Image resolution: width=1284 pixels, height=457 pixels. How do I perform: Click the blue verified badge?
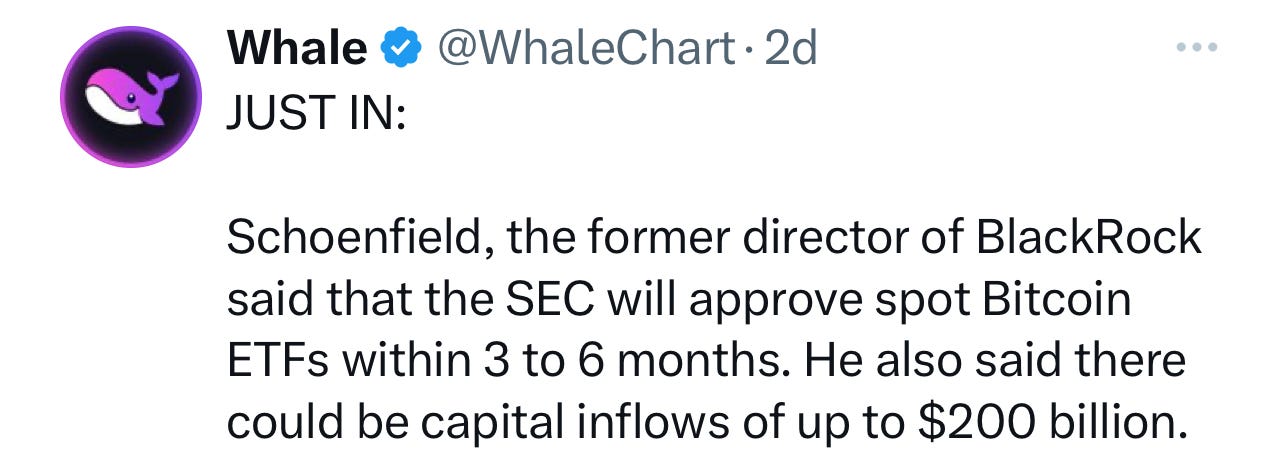(x=401, y=47)
